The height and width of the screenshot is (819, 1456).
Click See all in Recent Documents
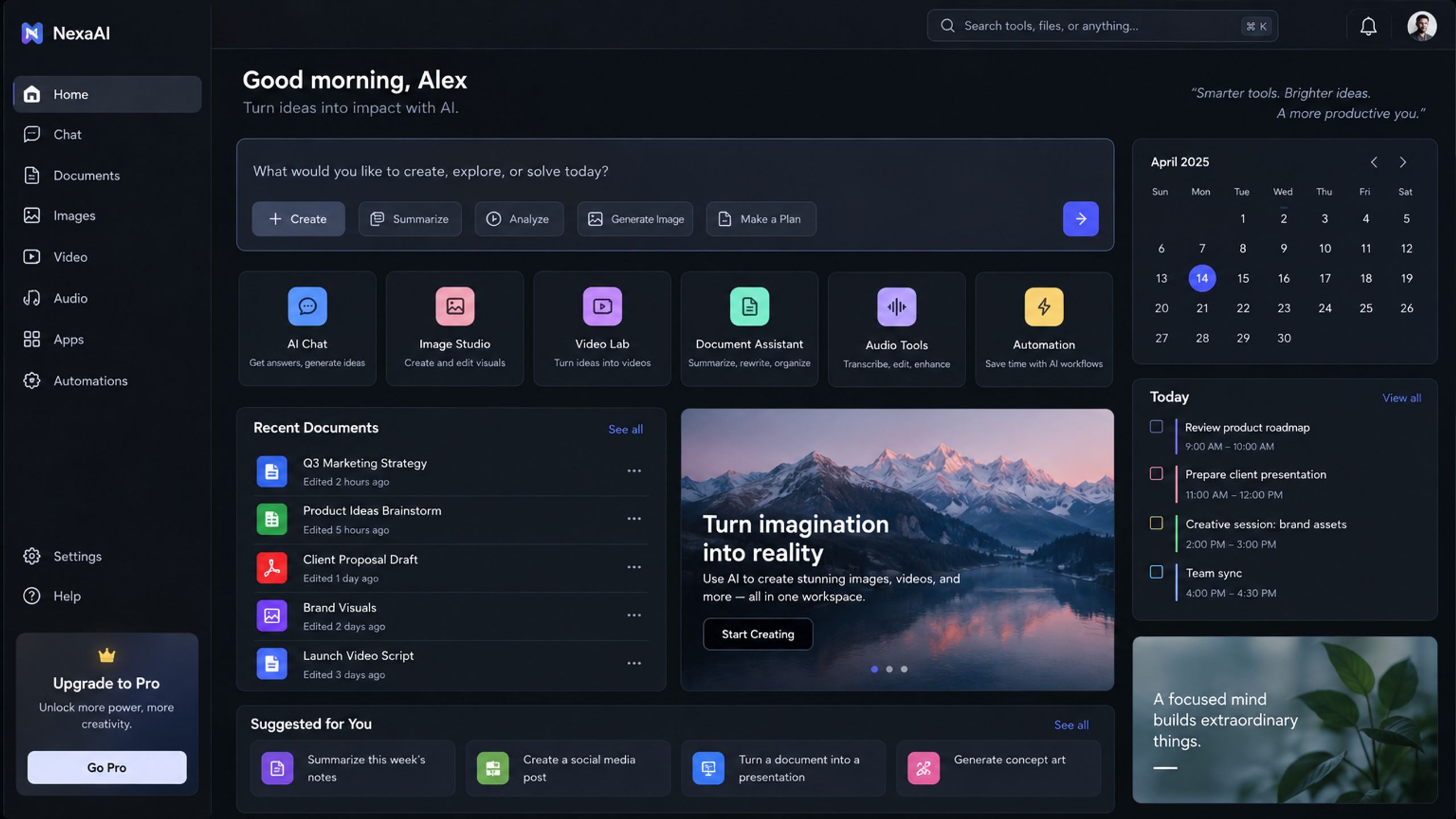[626, 429]
